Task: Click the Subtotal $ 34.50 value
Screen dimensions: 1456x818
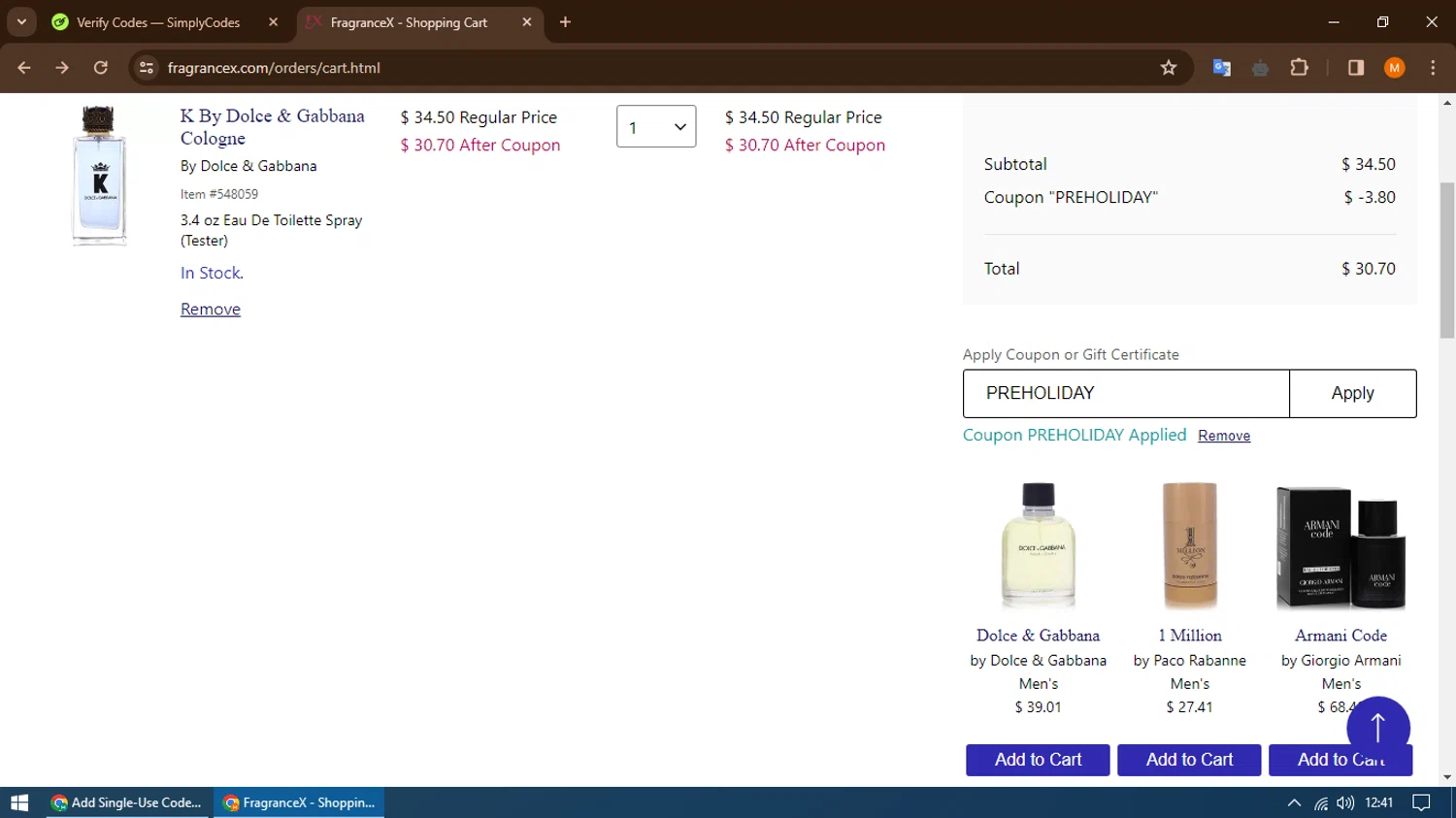Action: click(x=1369, y=164)
